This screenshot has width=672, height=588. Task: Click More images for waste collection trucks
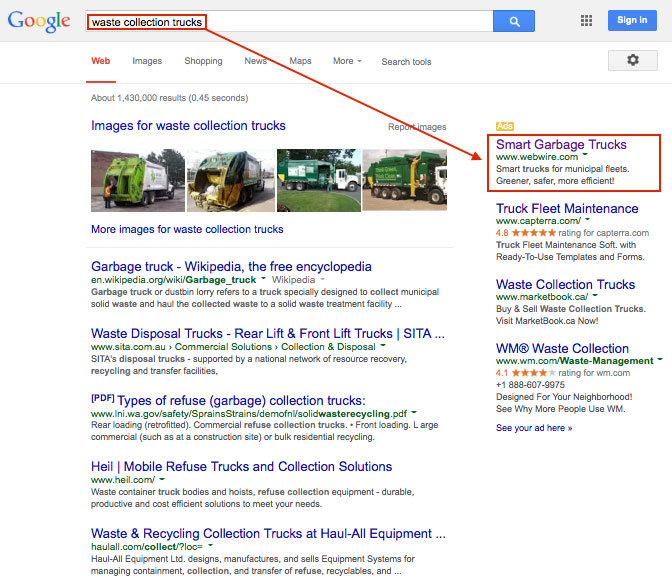coord(187,229)
